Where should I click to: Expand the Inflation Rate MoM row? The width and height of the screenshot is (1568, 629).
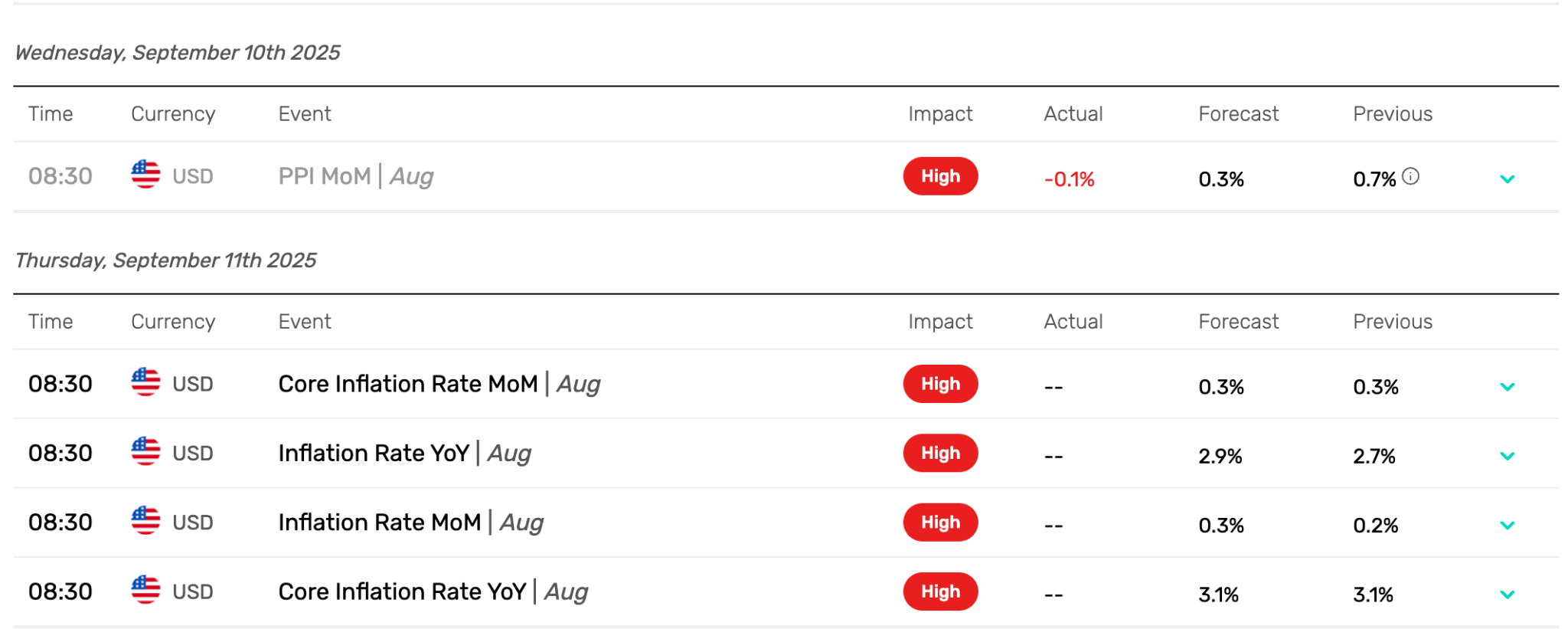coord(1507,526)
